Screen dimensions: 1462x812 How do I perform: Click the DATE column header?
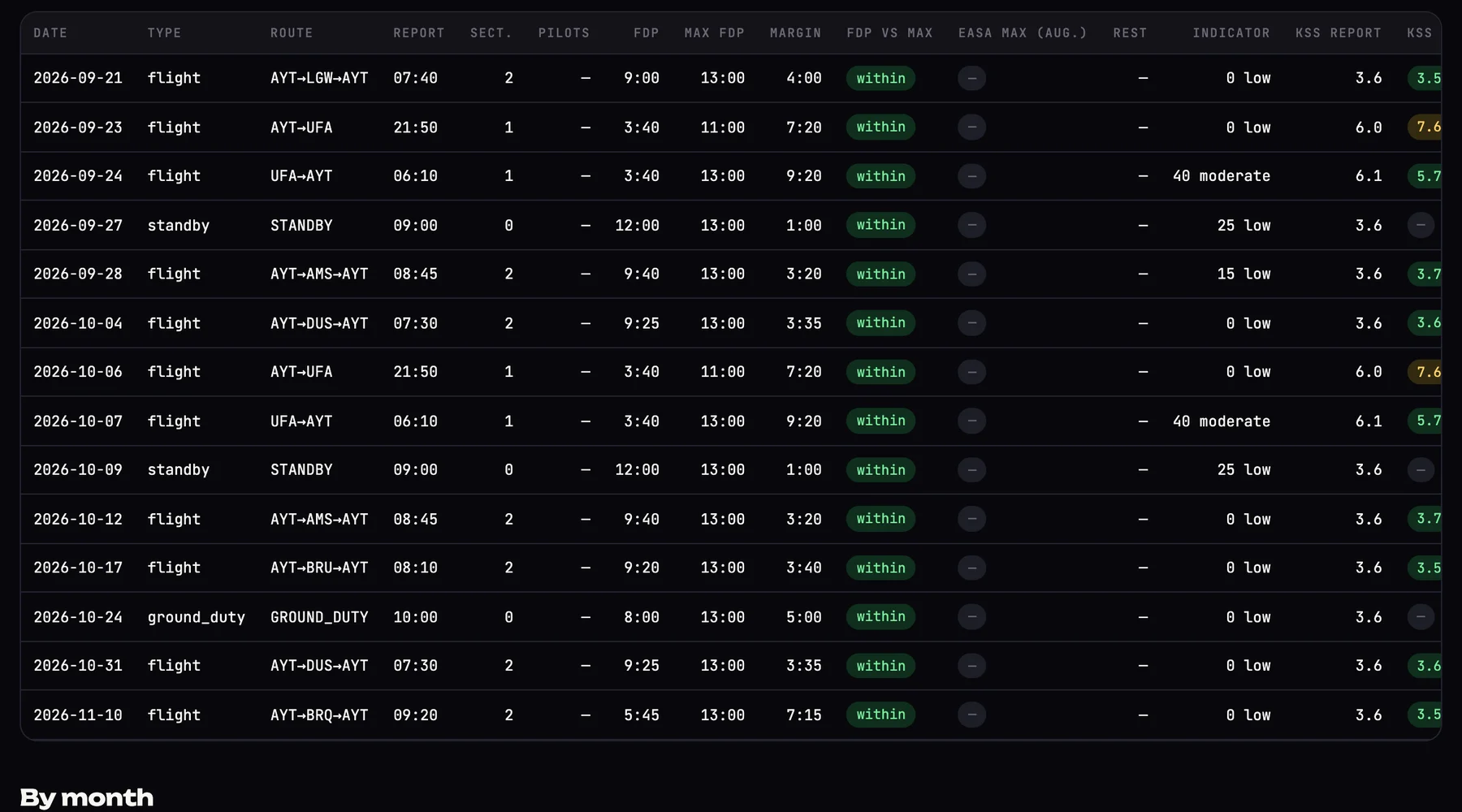50,33
